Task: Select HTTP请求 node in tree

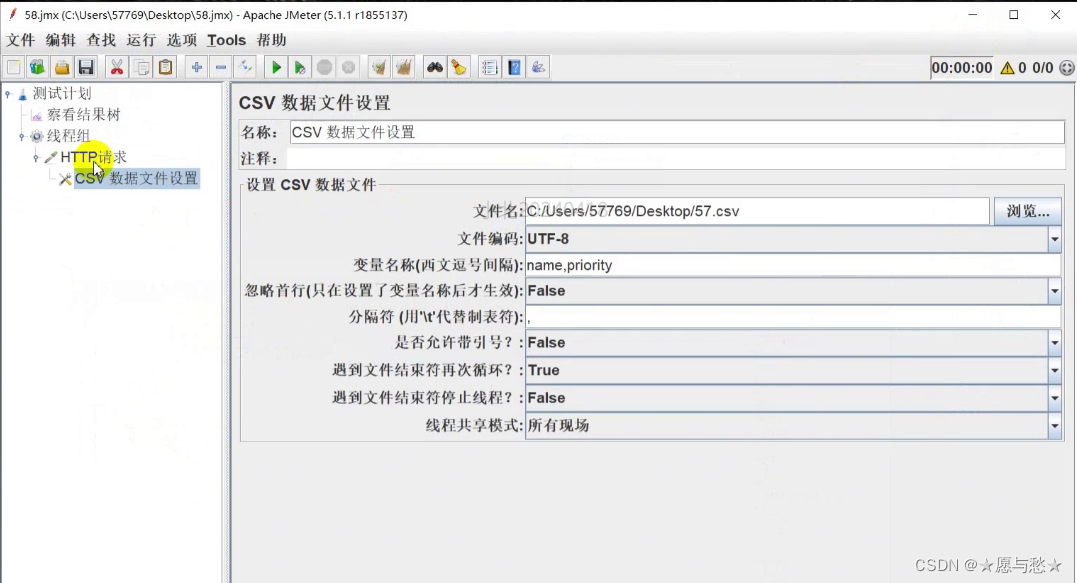Action: click(93, 157)
